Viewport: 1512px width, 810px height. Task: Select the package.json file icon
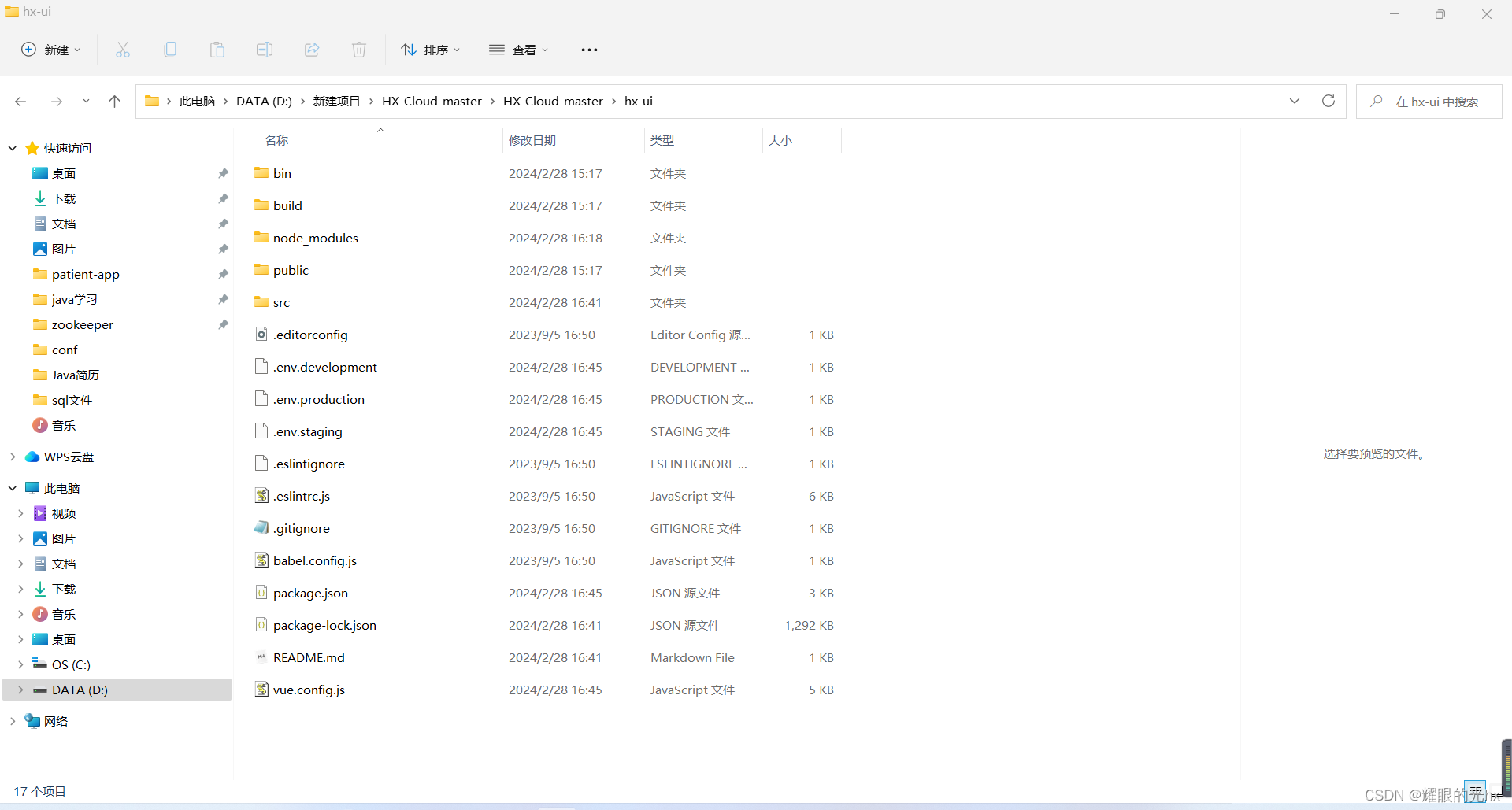click(x=261, y=593)
